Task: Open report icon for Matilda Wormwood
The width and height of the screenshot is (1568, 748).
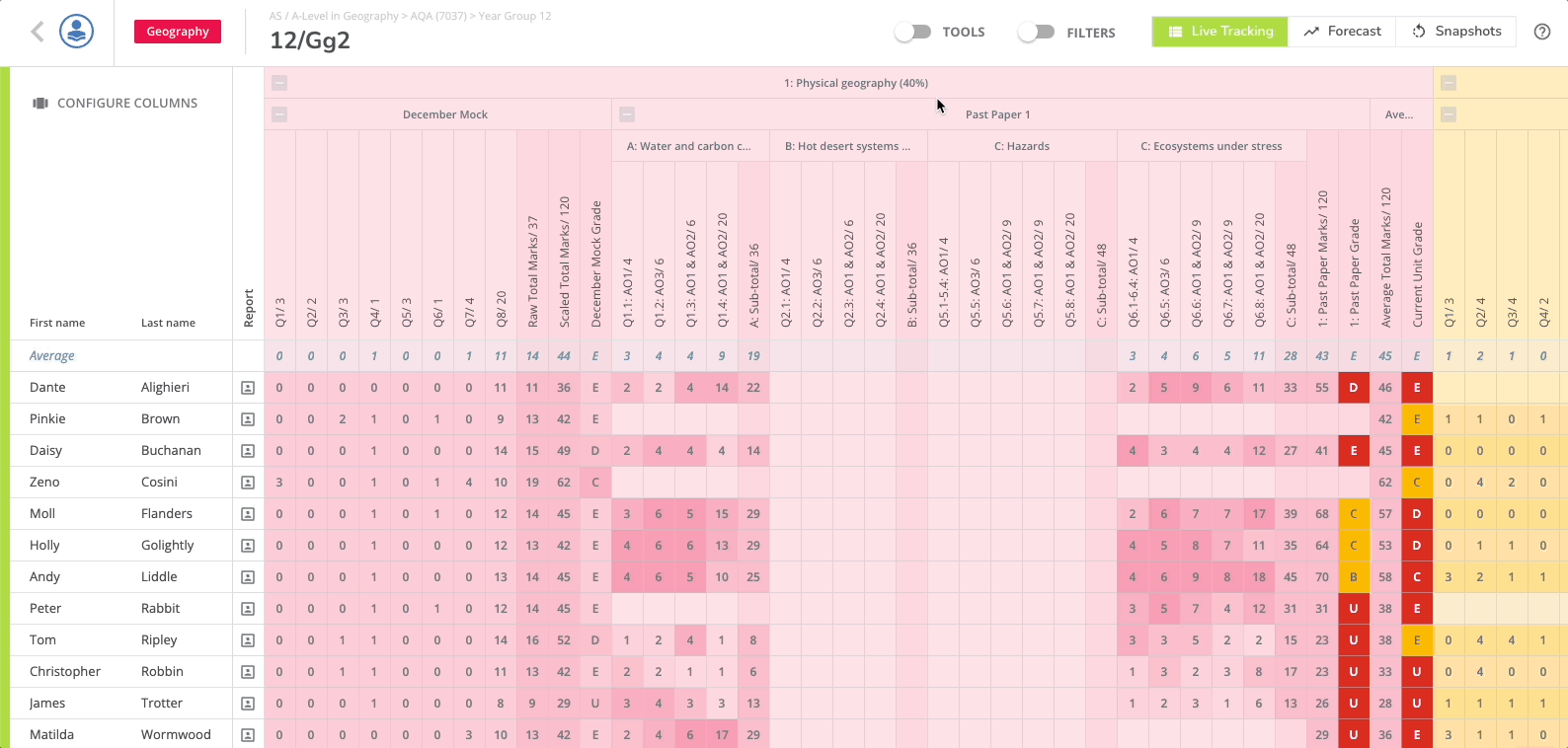Action: pos(248,735)
